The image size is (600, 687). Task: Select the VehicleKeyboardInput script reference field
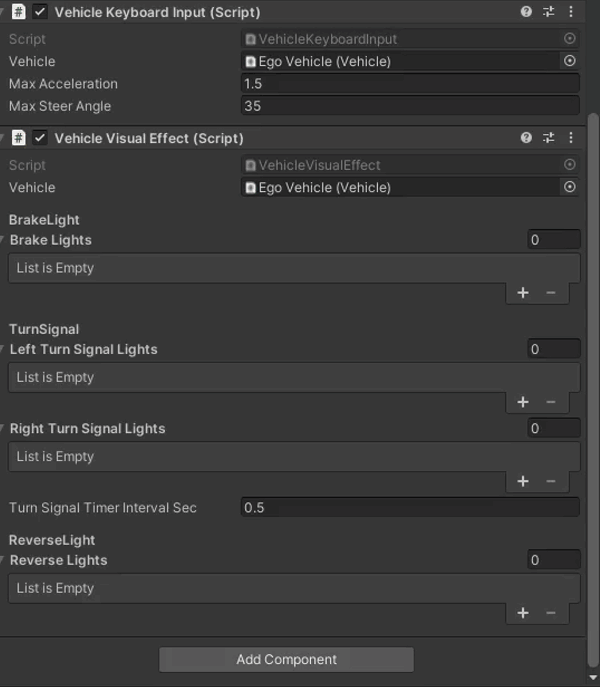(400, 39)
